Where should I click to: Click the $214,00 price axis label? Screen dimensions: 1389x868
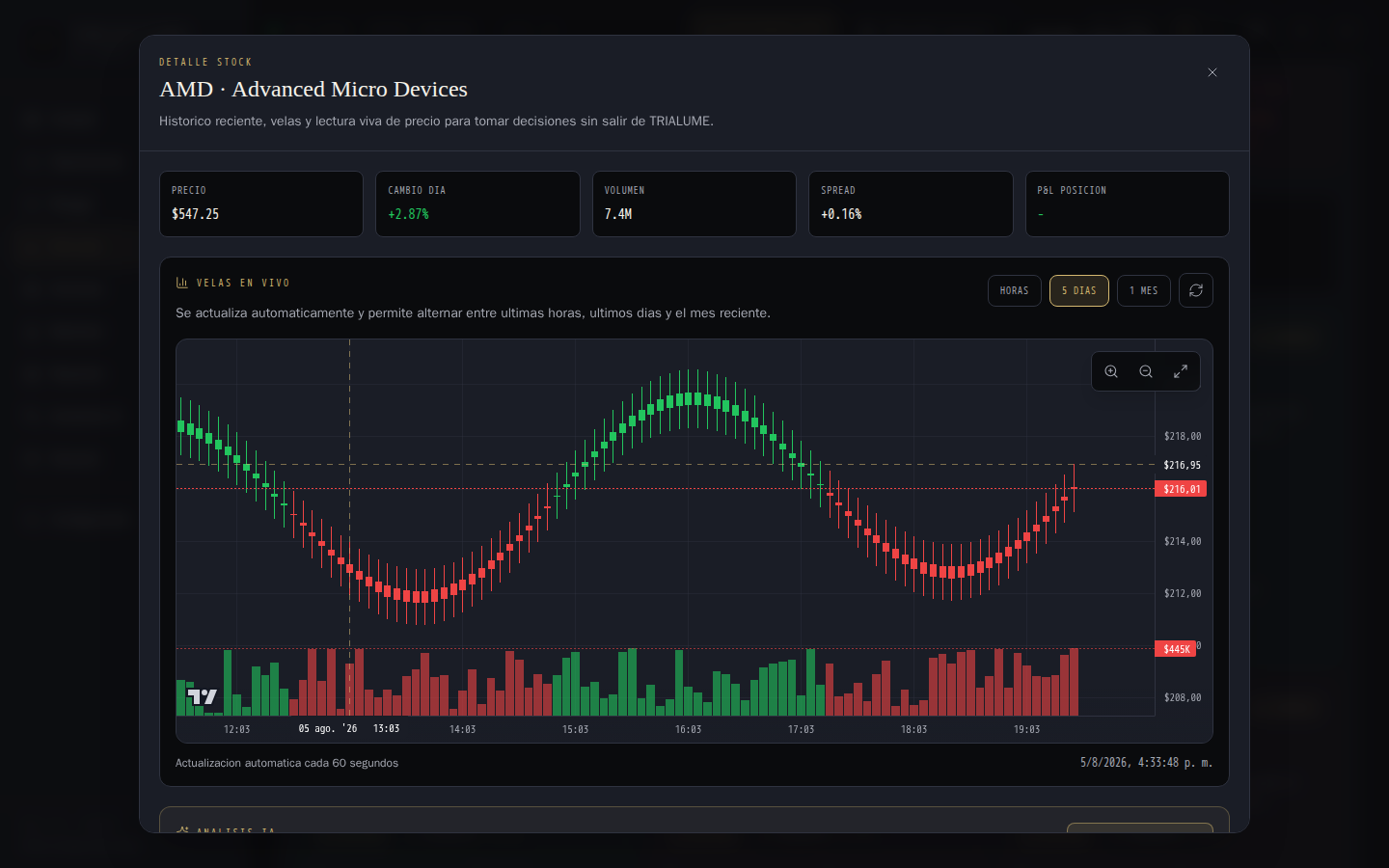tap(1183, 541)
